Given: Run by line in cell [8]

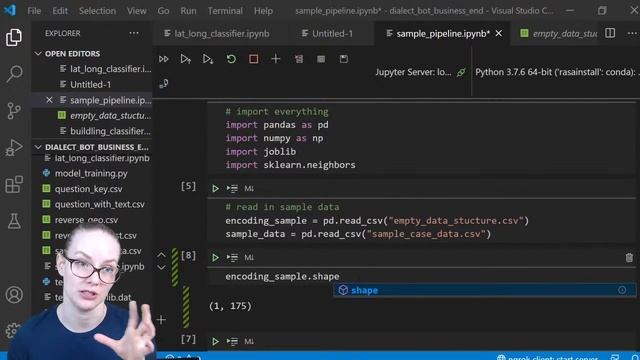Looking at the screenshot, I should tap(232, 258).
